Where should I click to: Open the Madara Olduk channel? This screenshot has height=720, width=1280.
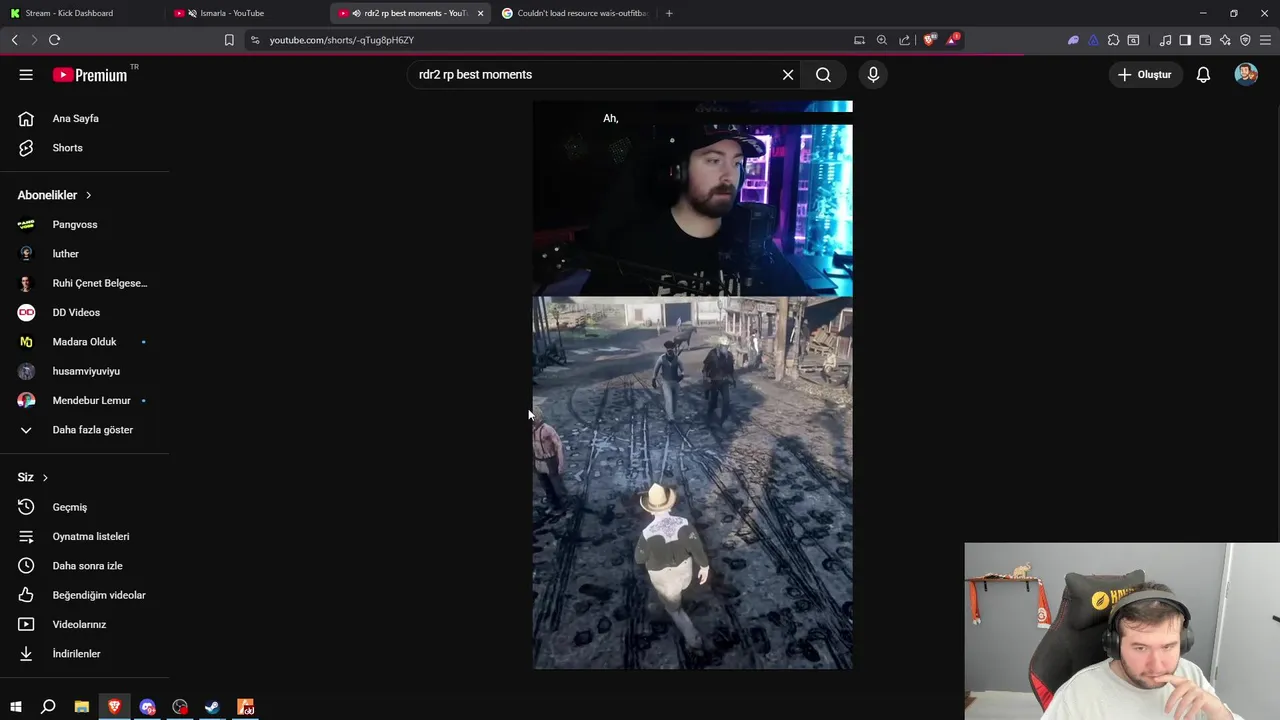click(x=85, y=342)
